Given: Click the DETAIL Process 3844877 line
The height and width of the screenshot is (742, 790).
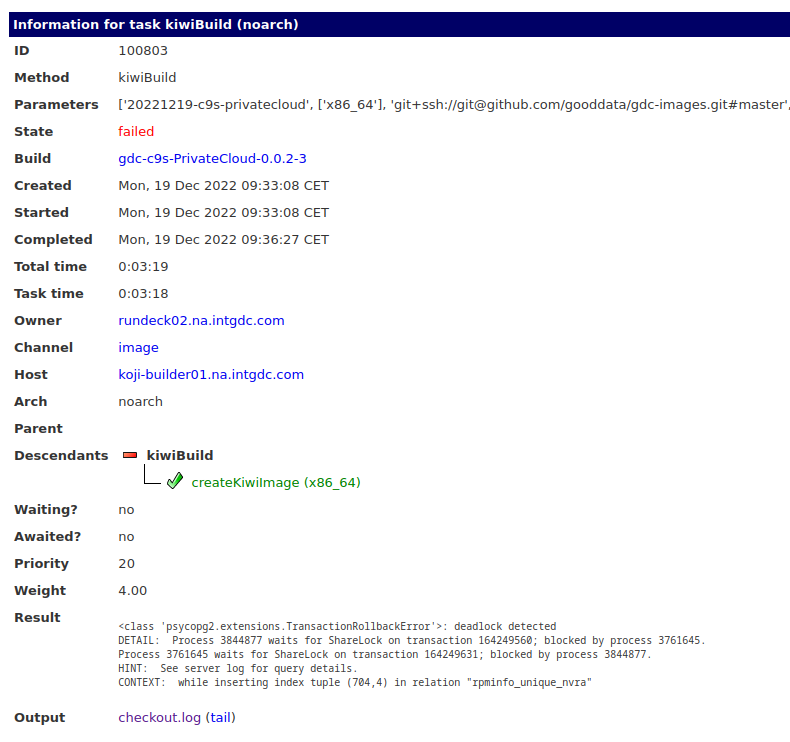Looking at the screenshot, I should [412, 641].
